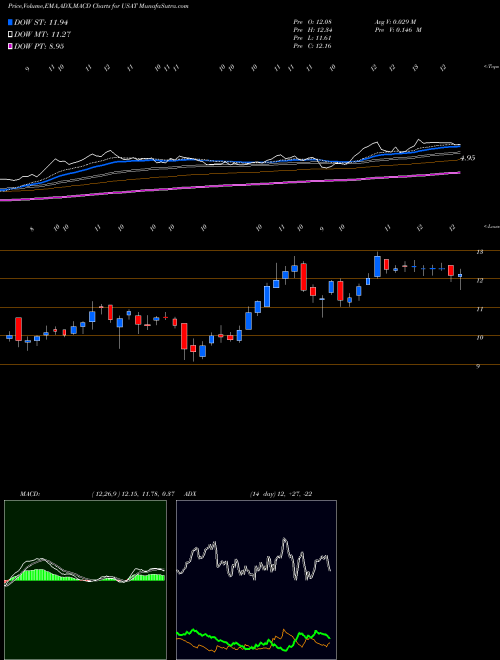Click the last blue candlestick near 12
The width and height of the screenshot is (500, 660).
(460, 276)
